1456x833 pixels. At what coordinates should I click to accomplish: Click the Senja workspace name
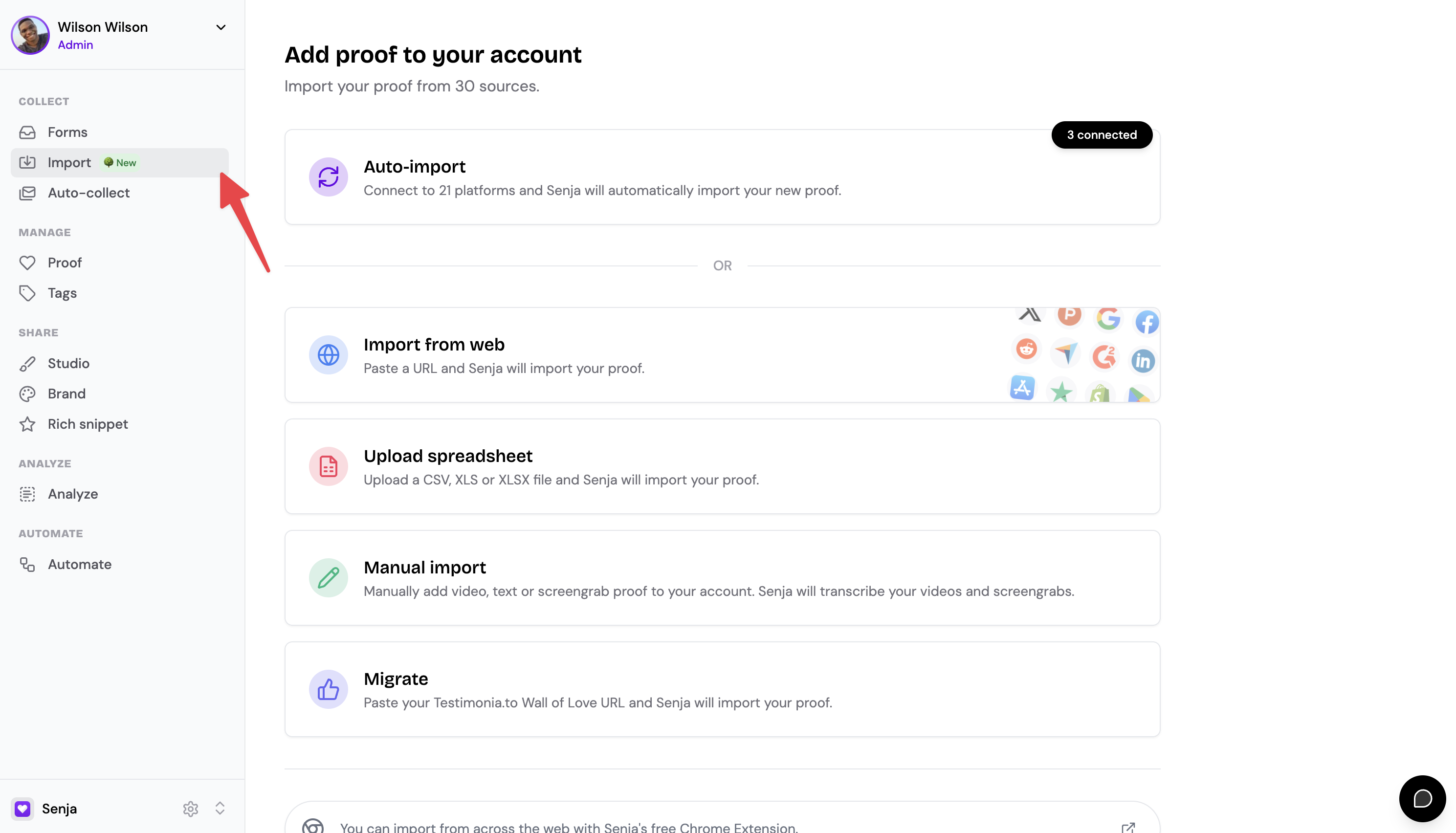coord(60,809)
